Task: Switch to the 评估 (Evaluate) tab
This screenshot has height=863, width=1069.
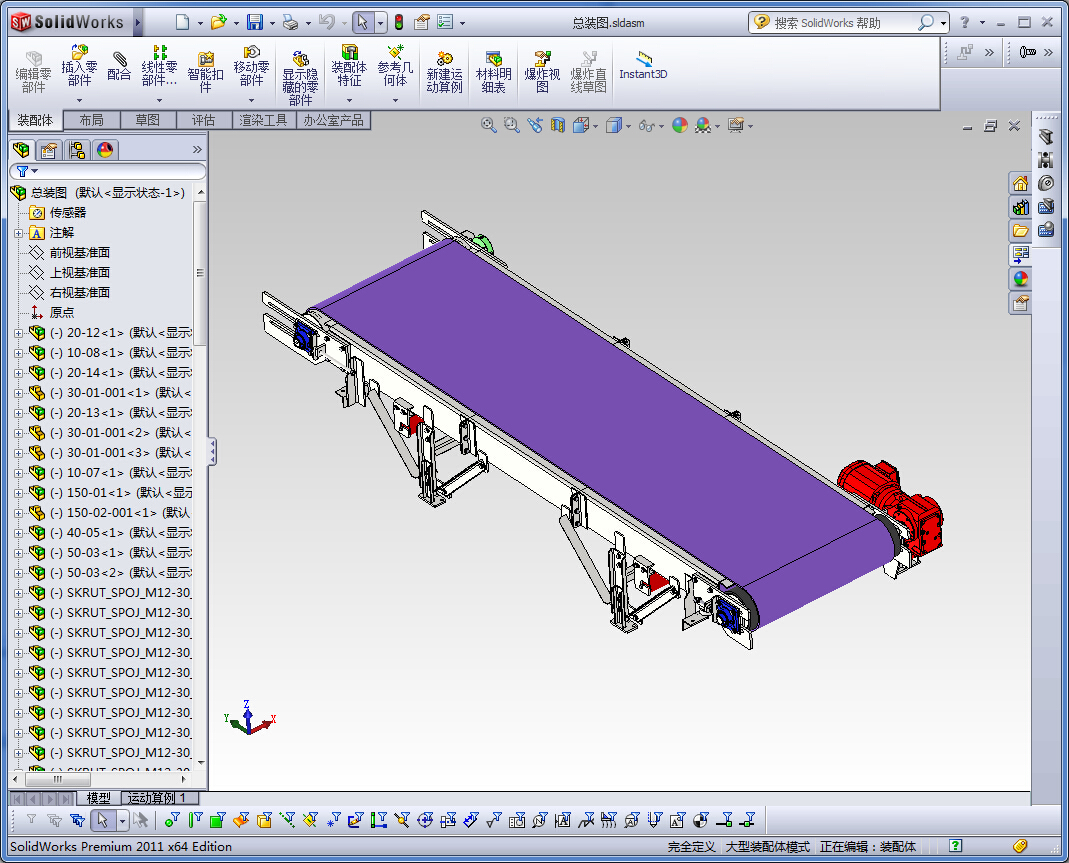Action: 203,120
